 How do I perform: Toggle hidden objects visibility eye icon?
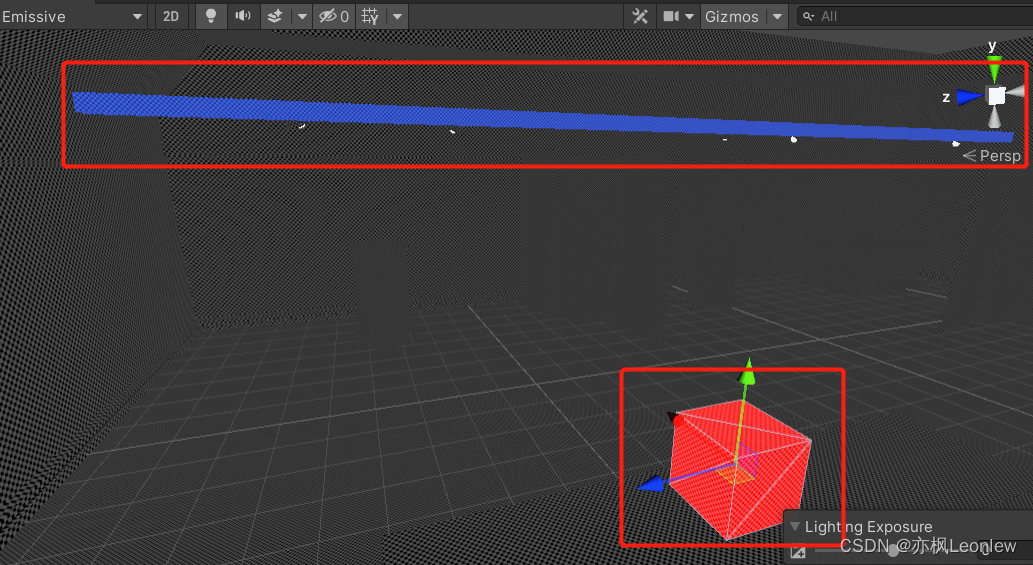tap(333, 16)
